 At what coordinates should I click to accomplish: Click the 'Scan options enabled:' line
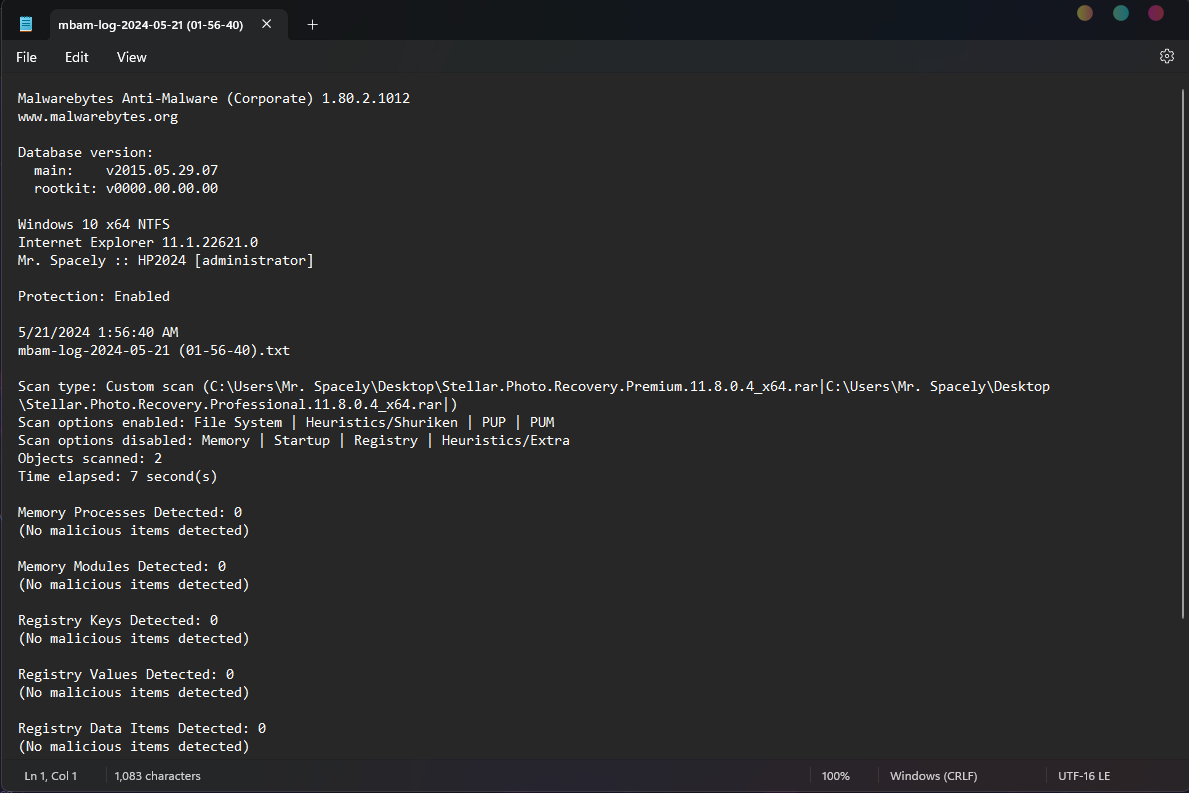coord(286,423)
